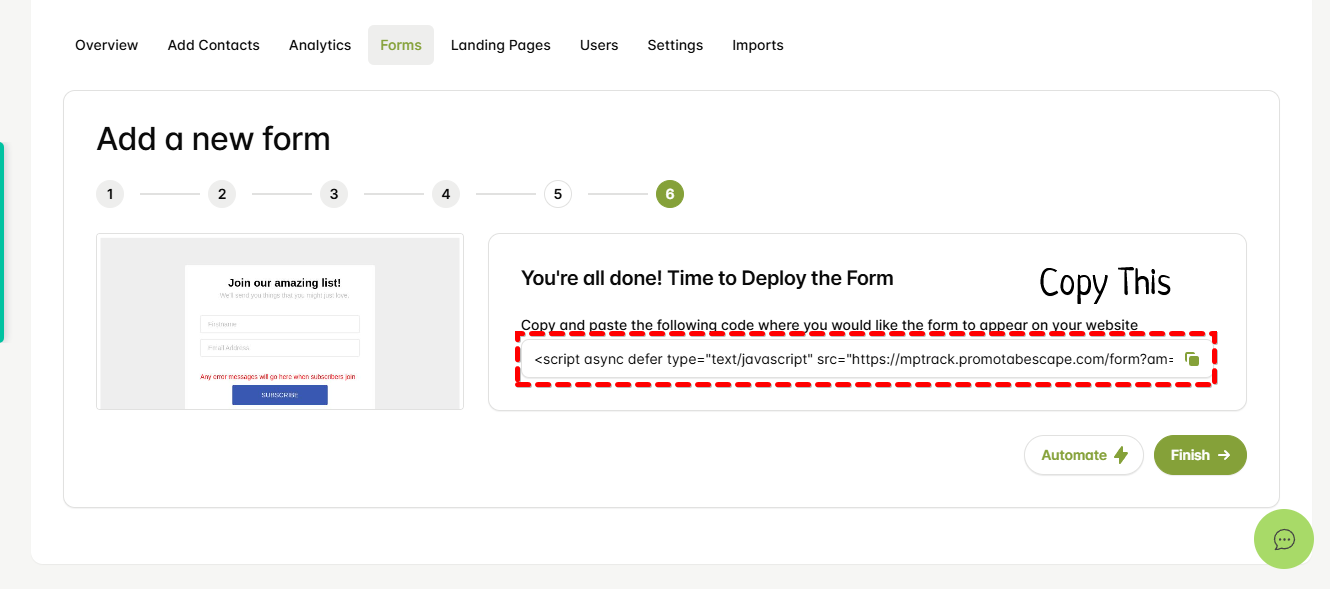
Task: Open the chat support bubble
Action: point(1284,539)
